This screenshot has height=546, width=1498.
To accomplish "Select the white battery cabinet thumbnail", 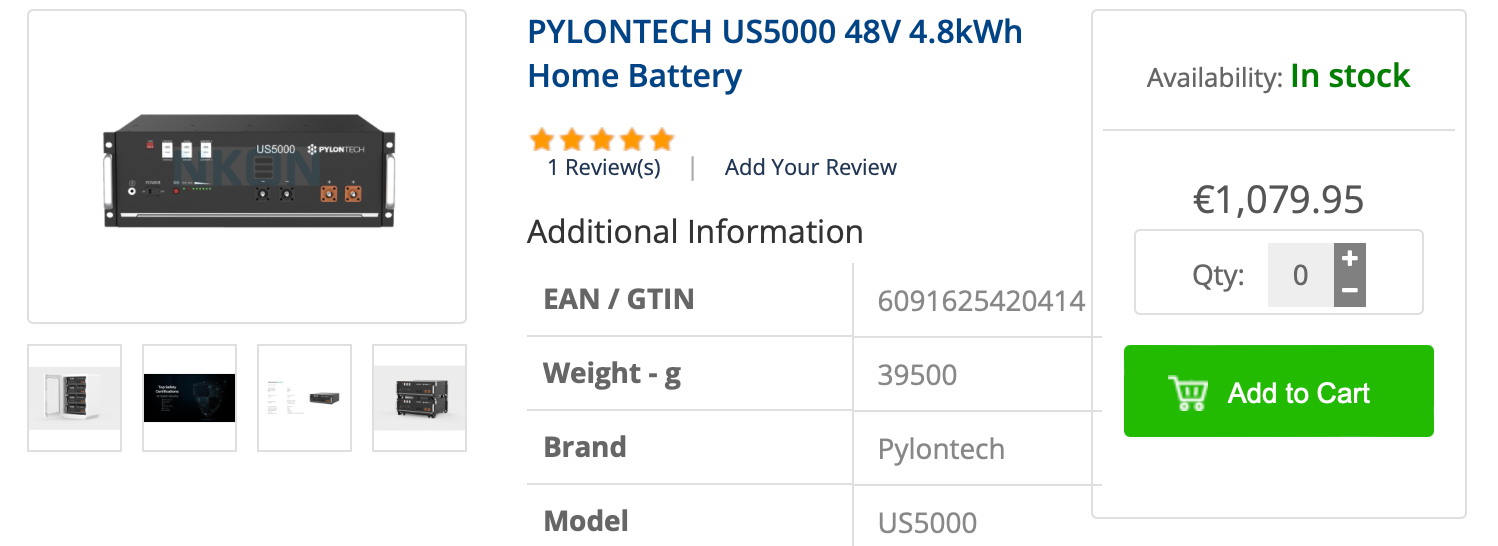I will point(75,398).
